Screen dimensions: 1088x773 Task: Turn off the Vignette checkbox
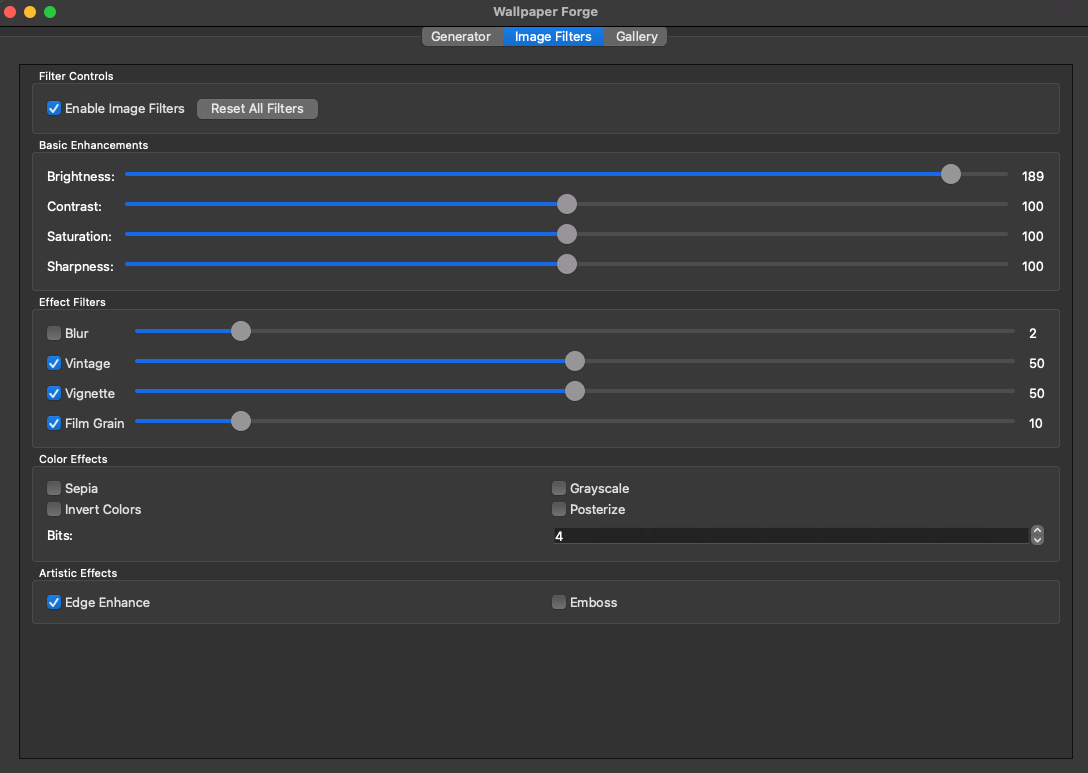pyautogui.click(x=54, y=393)
